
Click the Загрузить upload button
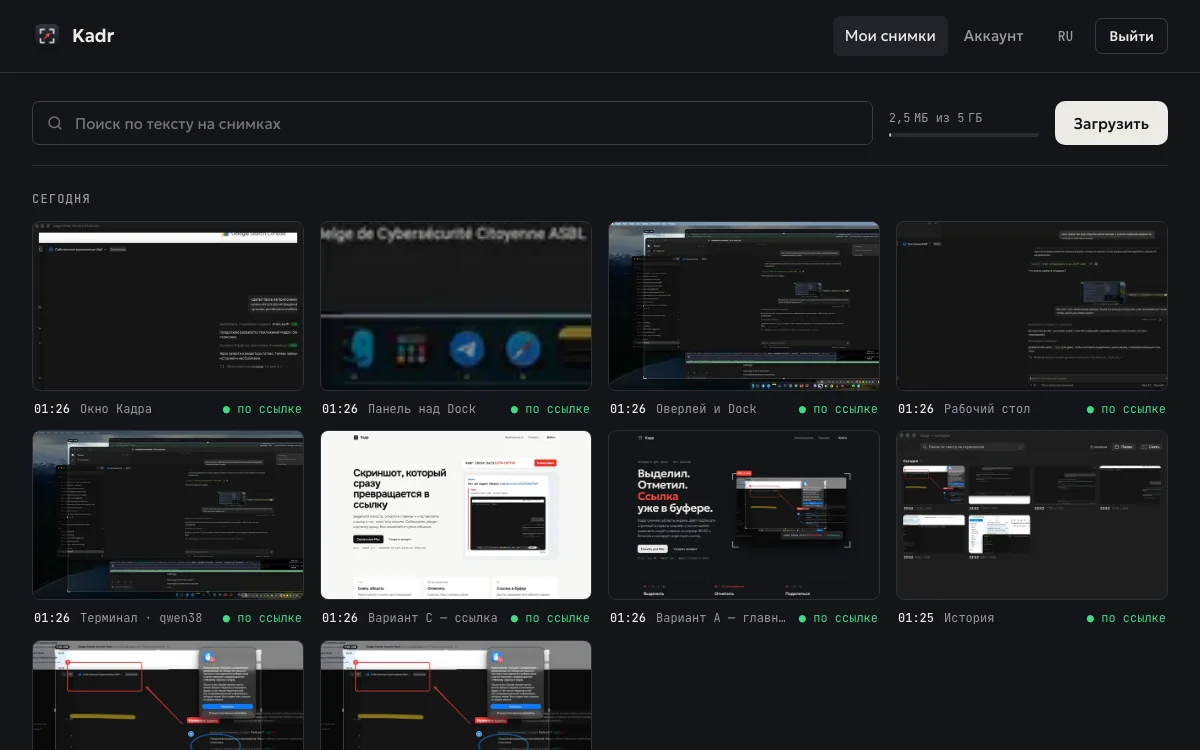(1111, 123)
